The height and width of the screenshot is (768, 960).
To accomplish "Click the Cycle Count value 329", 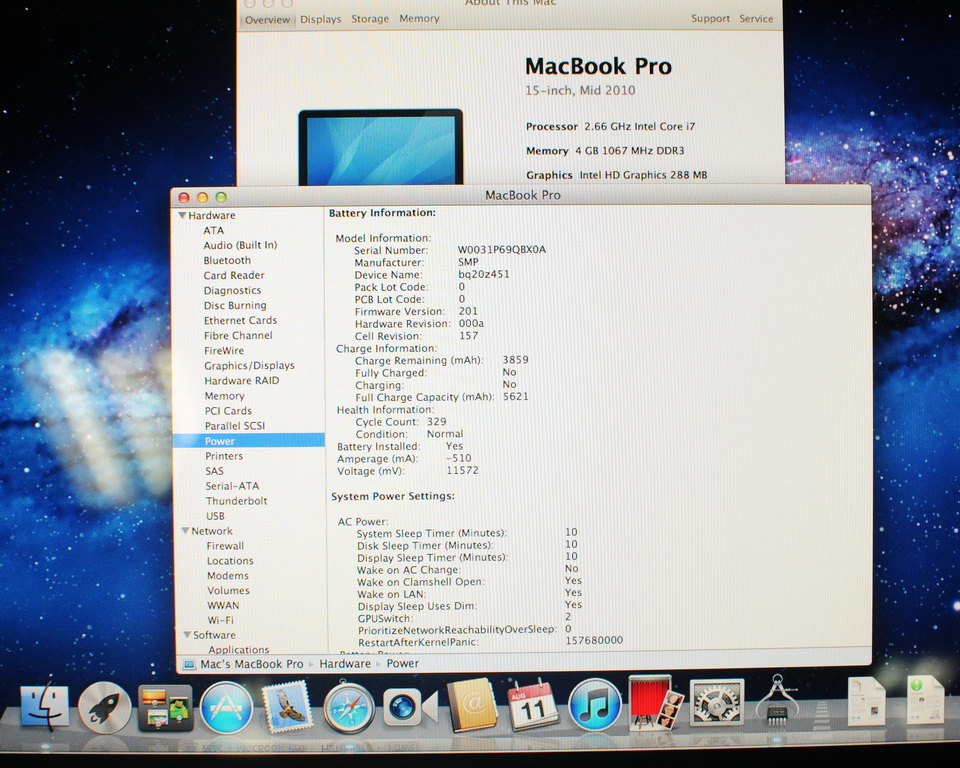I will [437, 422].
